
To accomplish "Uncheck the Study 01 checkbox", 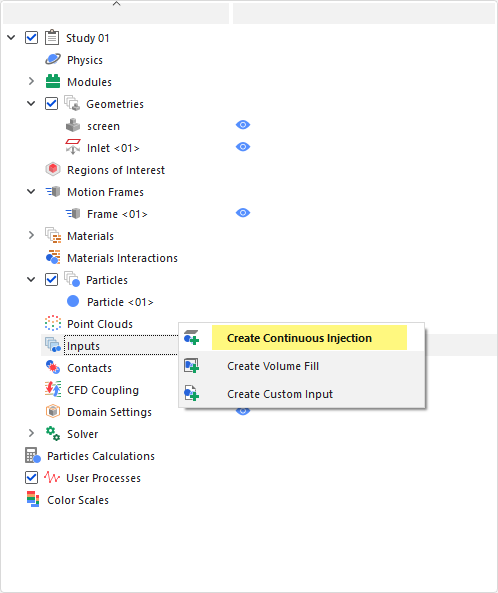I will 31,37.
